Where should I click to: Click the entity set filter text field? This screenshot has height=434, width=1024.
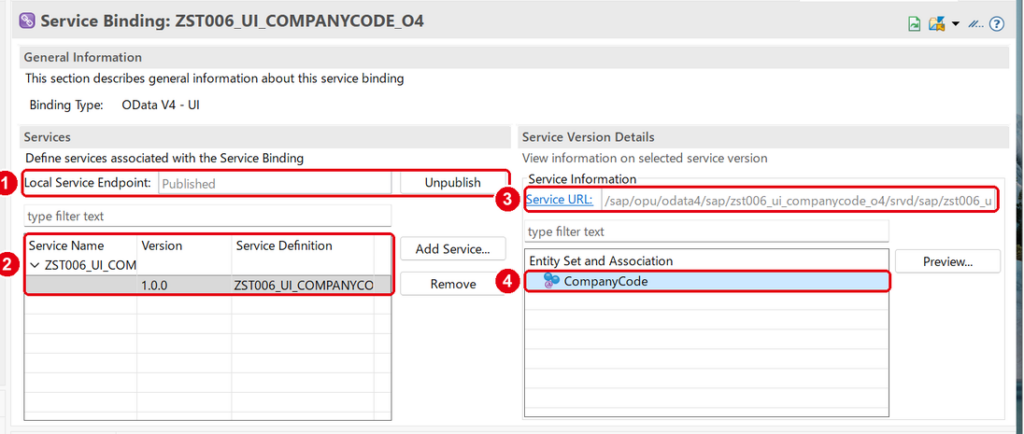coord(707,232)
